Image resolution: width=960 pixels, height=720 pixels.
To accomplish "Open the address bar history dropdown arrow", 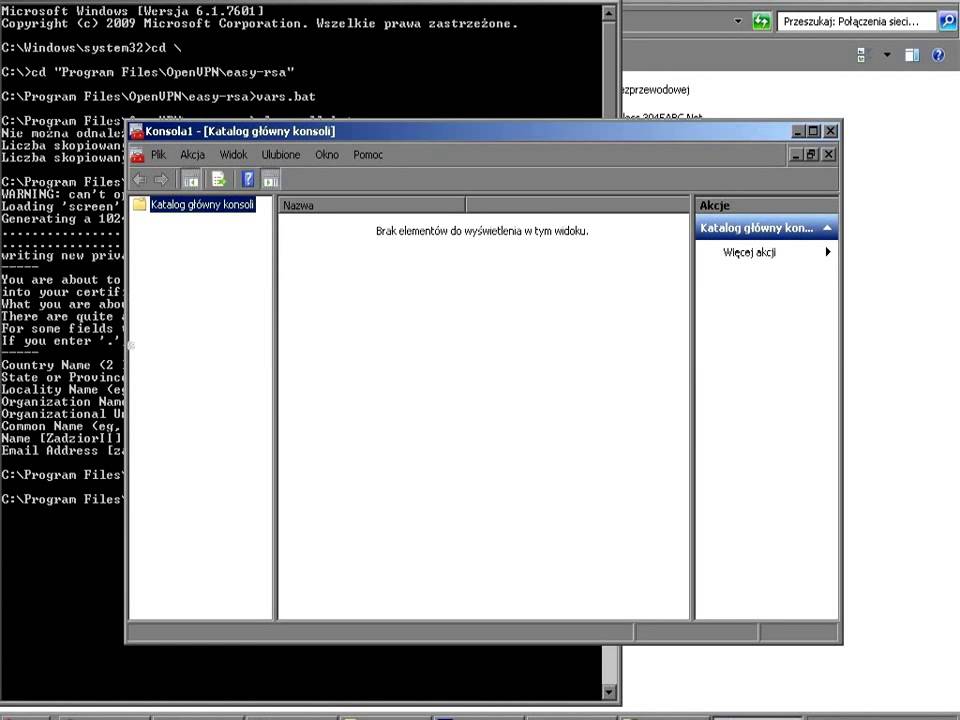I will point(738,22).
